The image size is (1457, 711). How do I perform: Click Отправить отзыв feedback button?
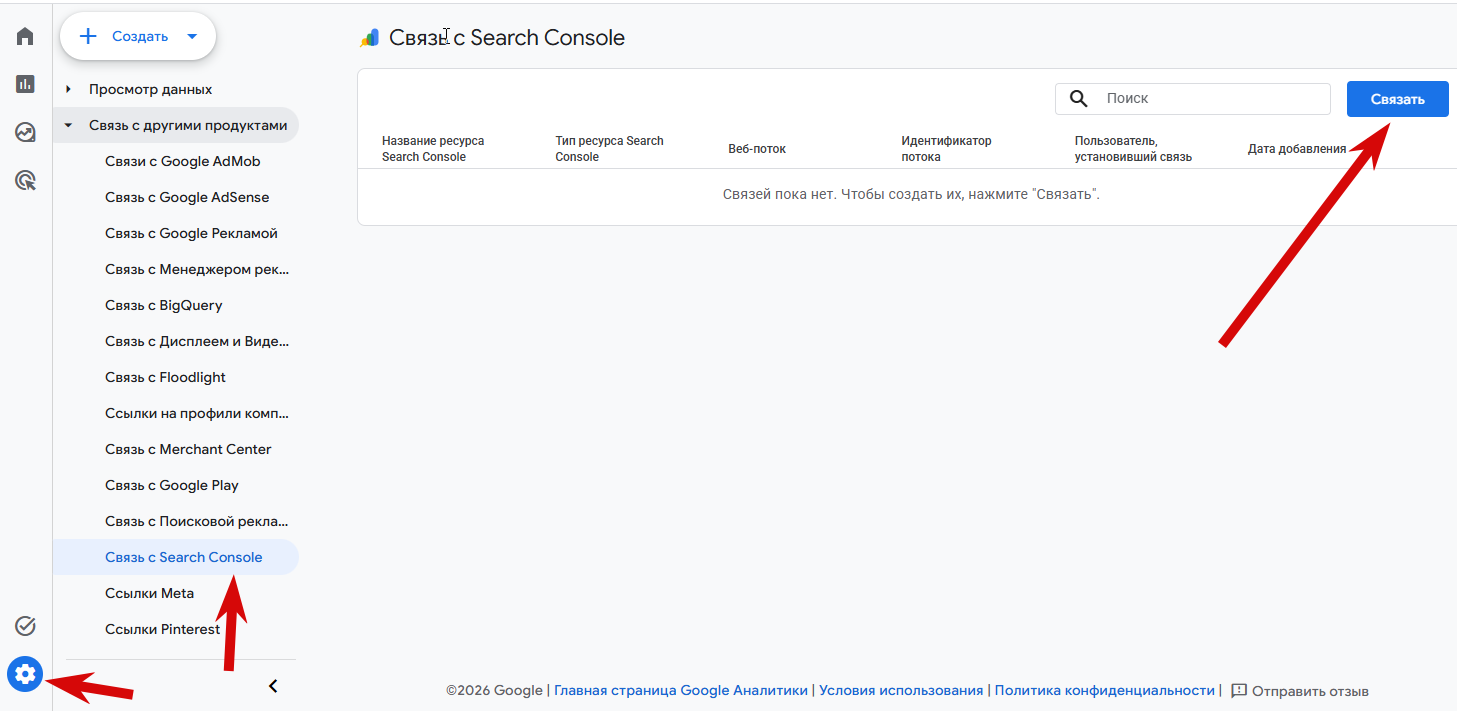pyautogui.click(x=1299, y=690)
